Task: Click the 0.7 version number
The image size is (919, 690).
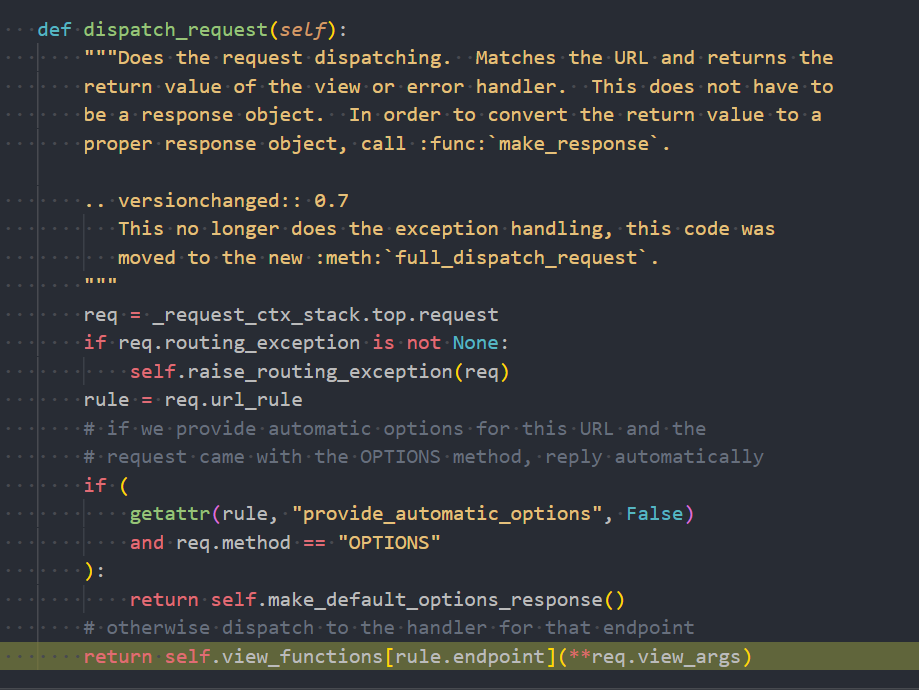Action: click(x=331, y=201)
